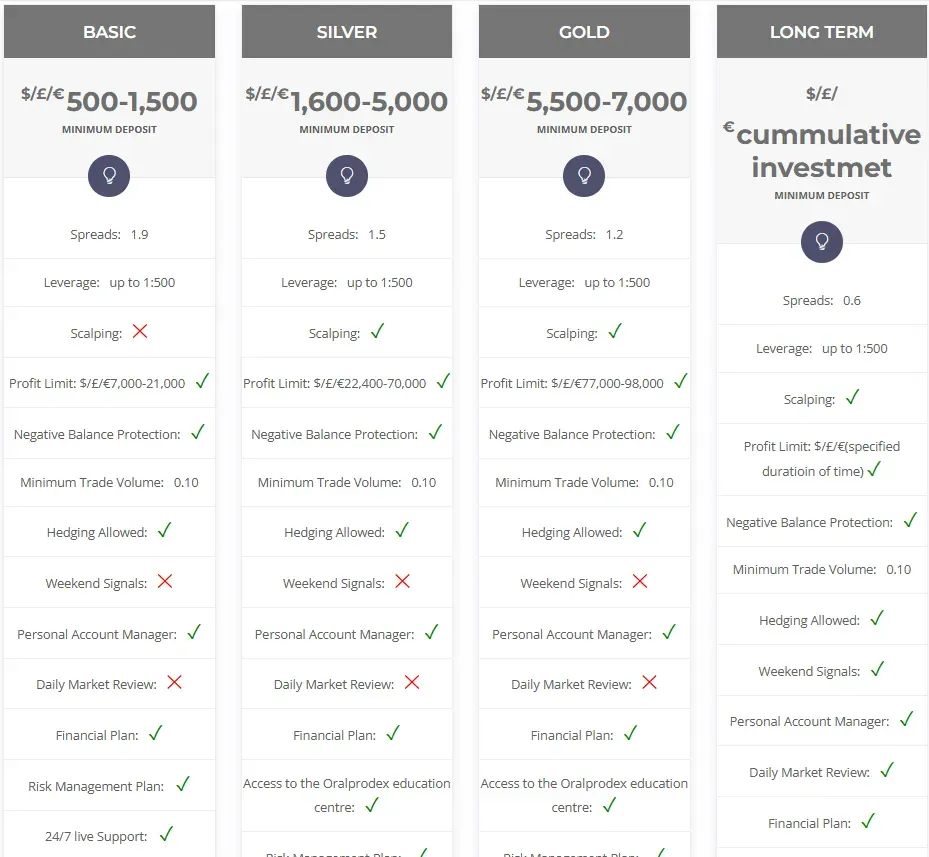Click the 500-1,500 minimum deposit amount
This screenshot has width=929, height=857.
[132, 102]
